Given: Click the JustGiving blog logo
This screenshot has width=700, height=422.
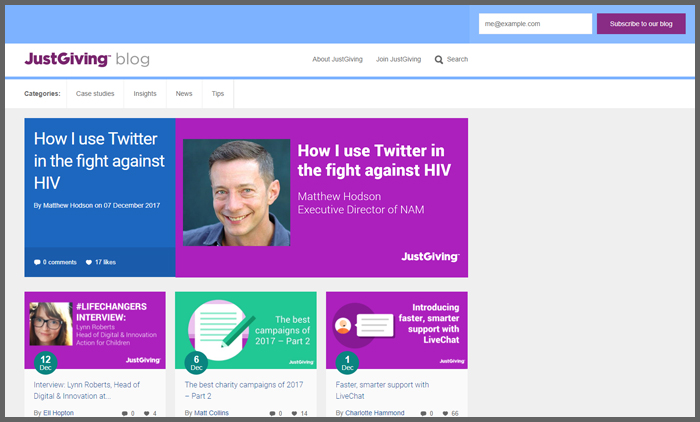Looking at the screenshot, I should tap(87, 59).
